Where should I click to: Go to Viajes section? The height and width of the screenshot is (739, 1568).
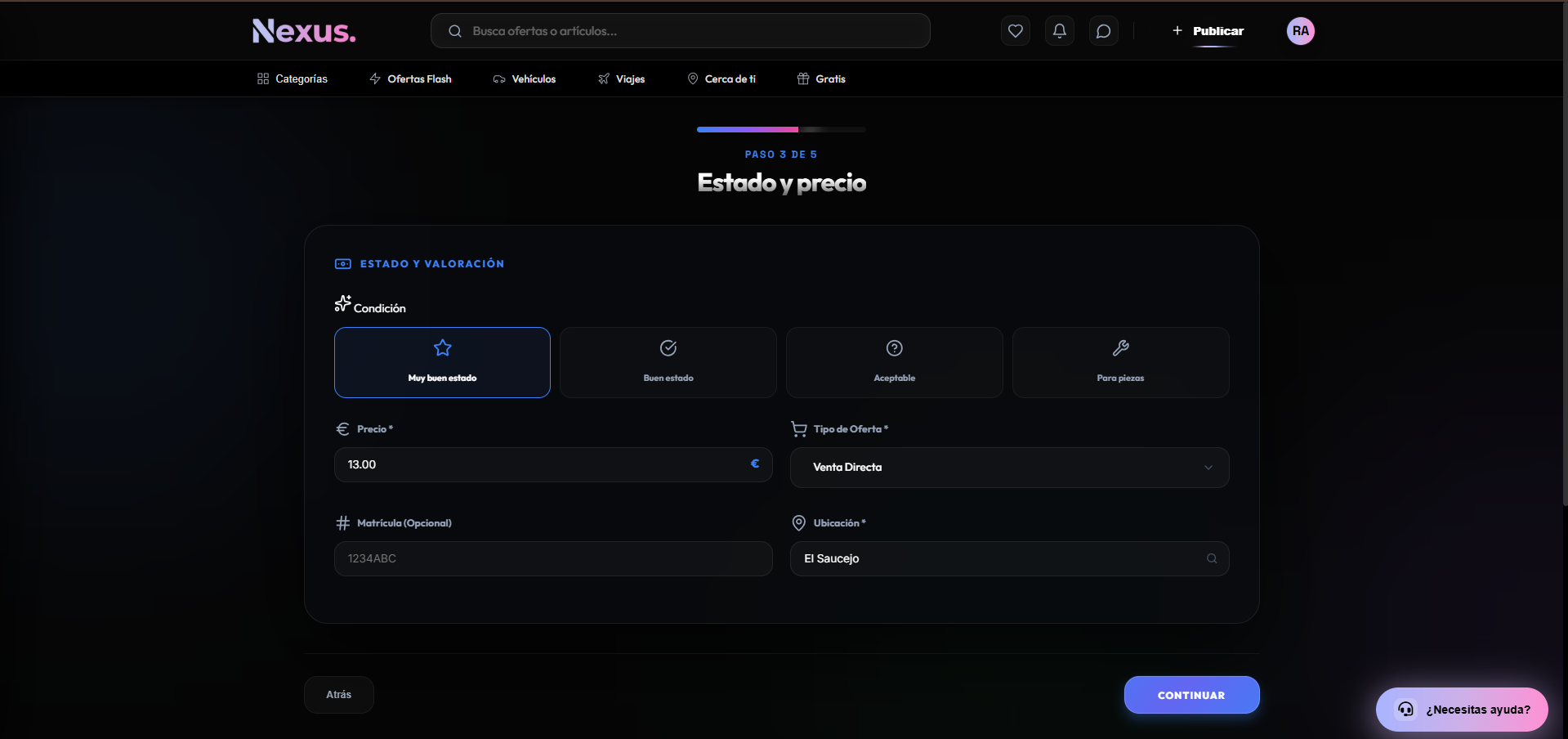tap(622, 78)
